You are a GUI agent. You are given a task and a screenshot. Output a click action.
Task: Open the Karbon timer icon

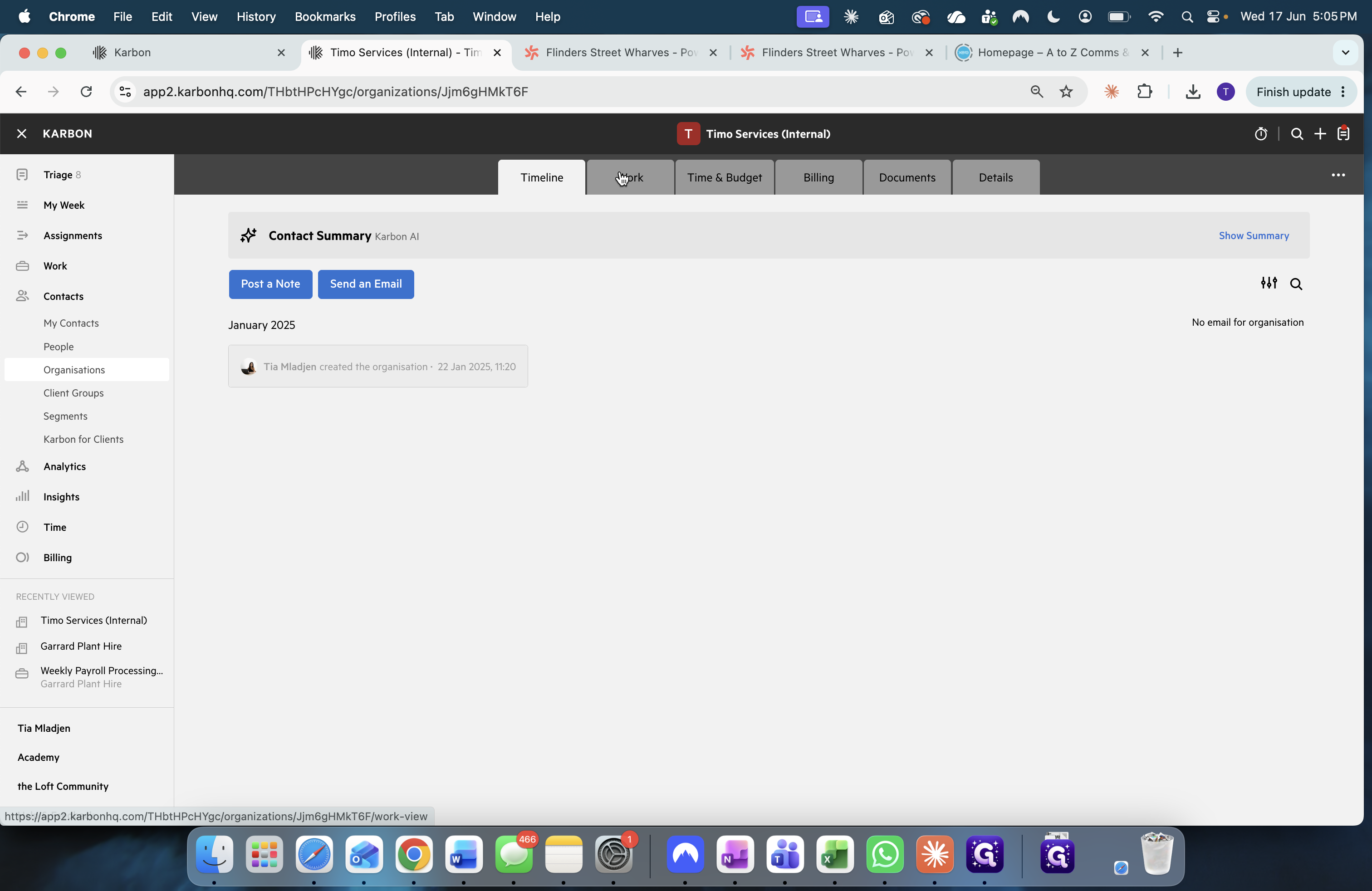tap(1261, 134)
